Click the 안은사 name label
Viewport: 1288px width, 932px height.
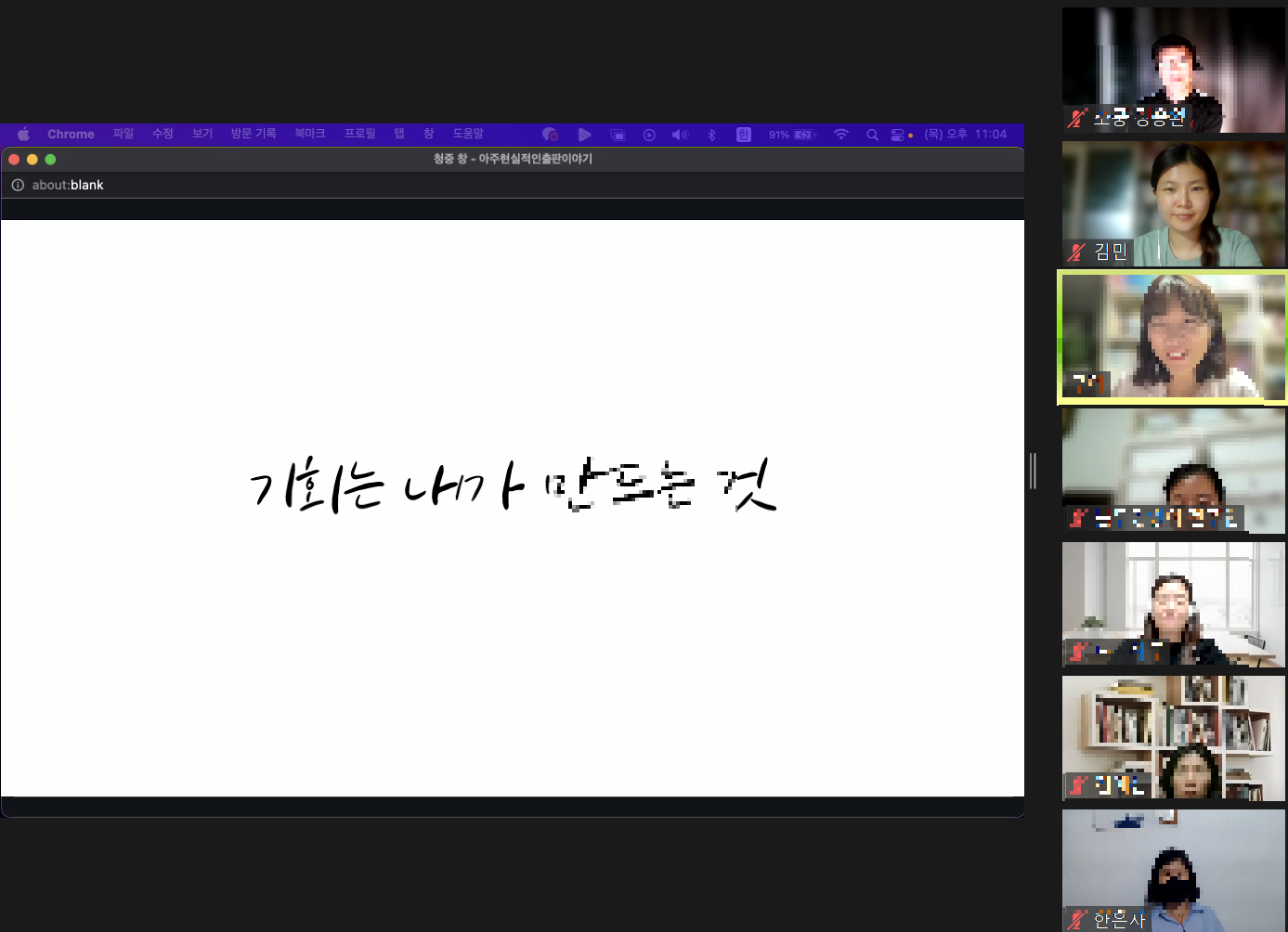(x=1119, y=920)
